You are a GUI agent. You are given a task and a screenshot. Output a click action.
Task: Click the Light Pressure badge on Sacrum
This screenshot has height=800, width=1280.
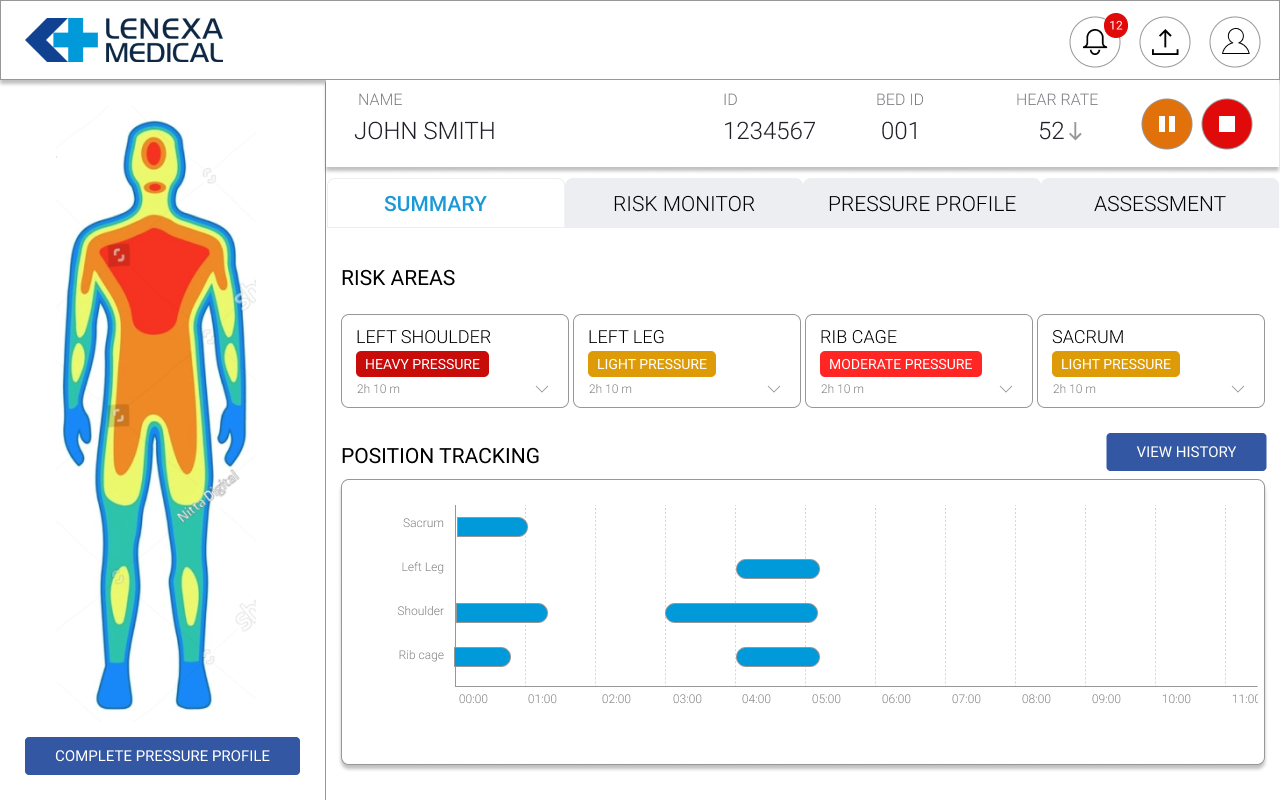click(x=1116, y=364)
